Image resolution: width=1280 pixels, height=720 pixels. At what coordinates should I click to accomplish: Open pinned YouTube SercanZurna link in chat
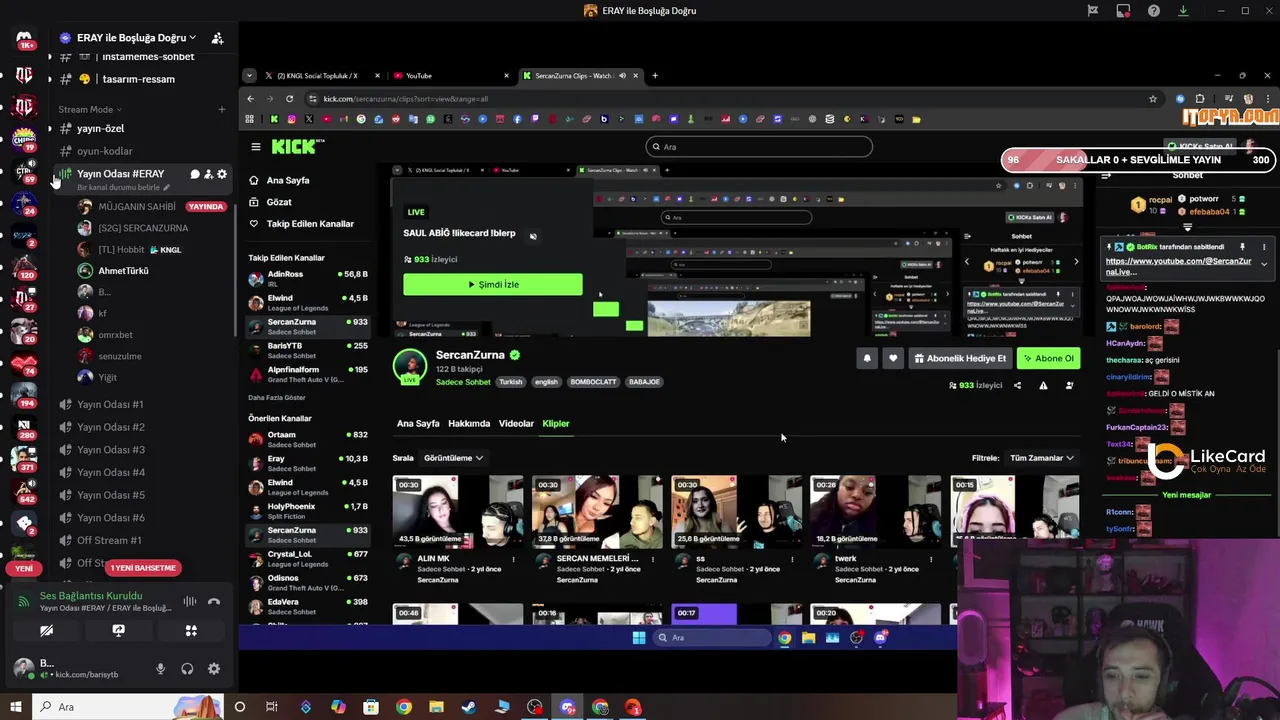point(1178,266)
